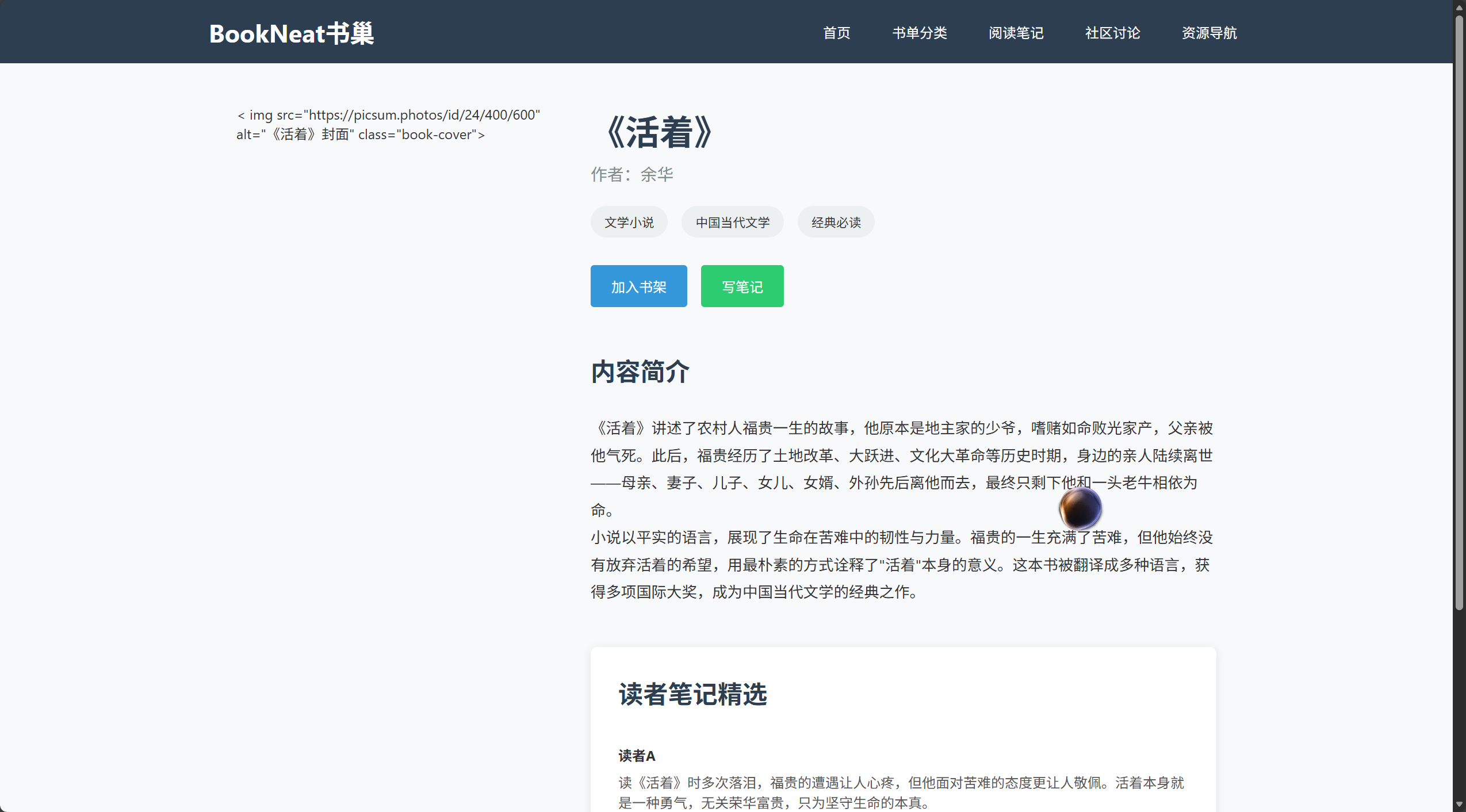Open the 阅读笔记 nav link

[1016, 33]
